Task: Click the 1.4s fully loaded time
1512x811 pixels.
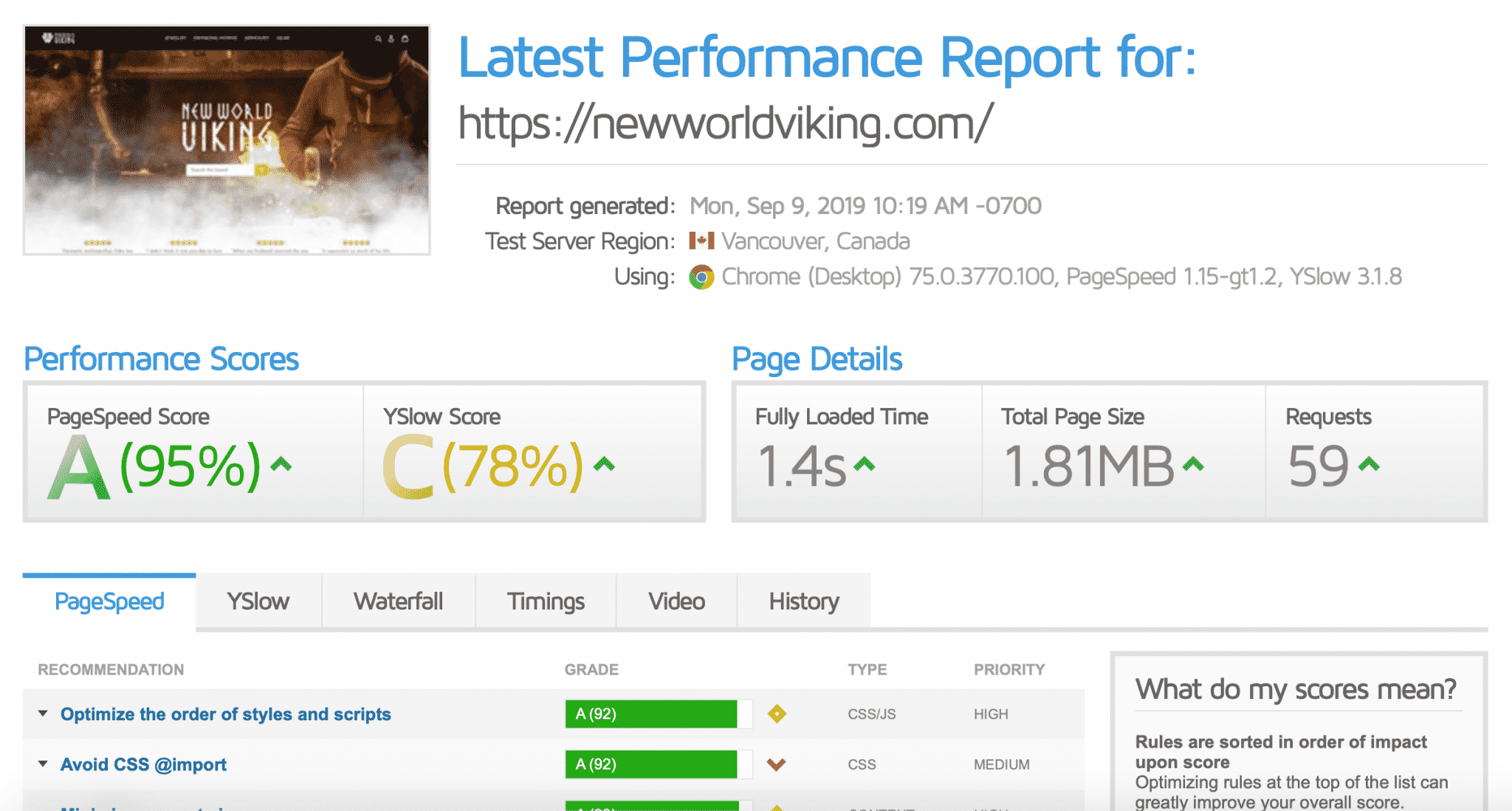Action: pyautogui.click(x=803, y=466)
